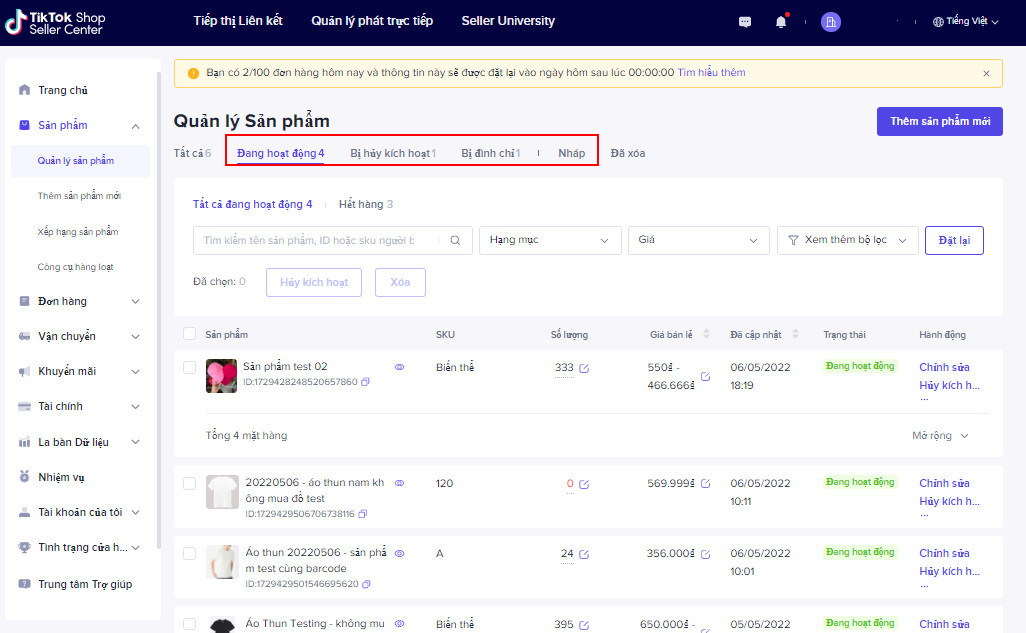Open the Đã xóa tab

[x=627, y=153]
